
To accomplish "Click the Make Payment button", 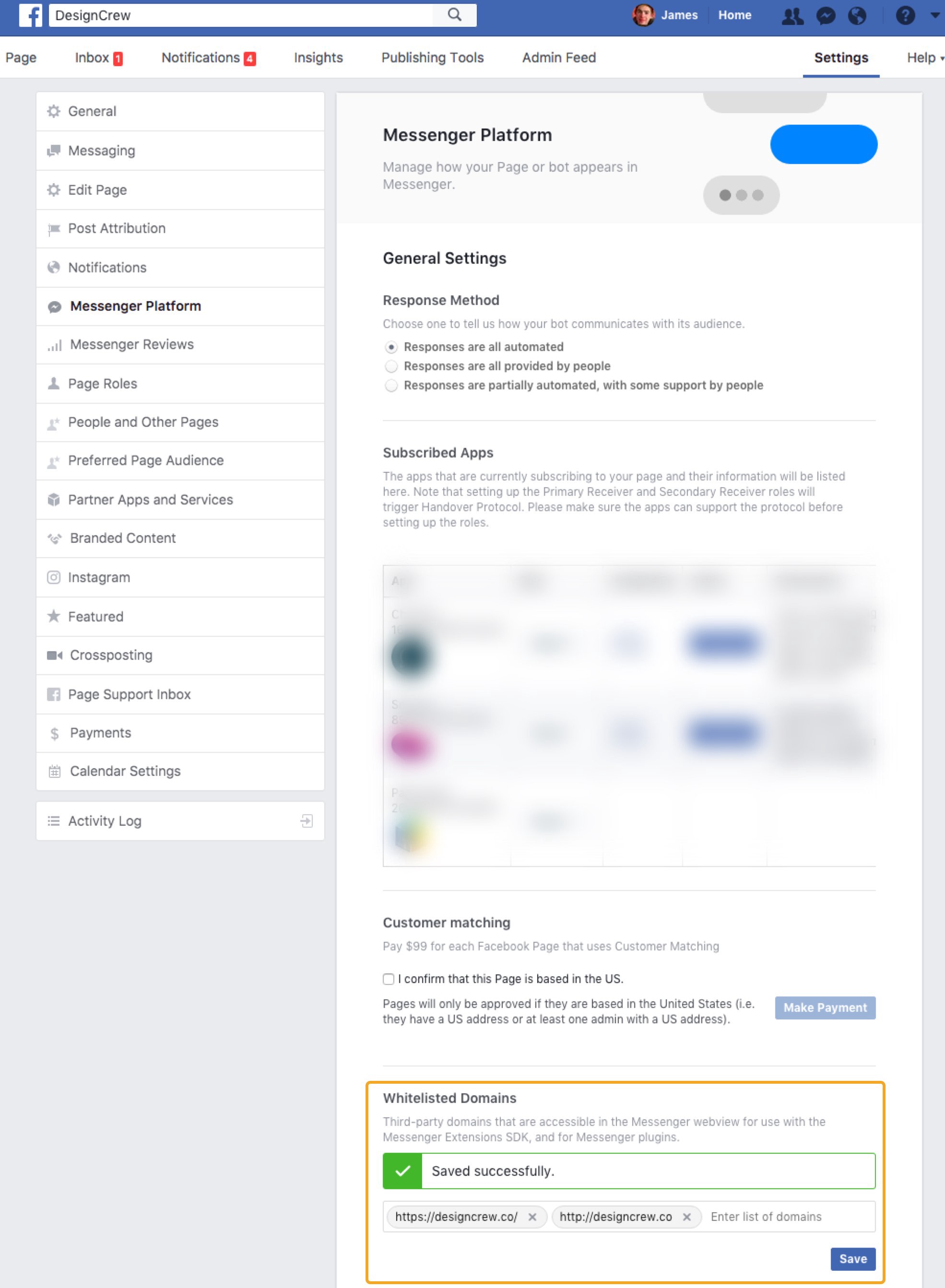I will click(825, 1008).
